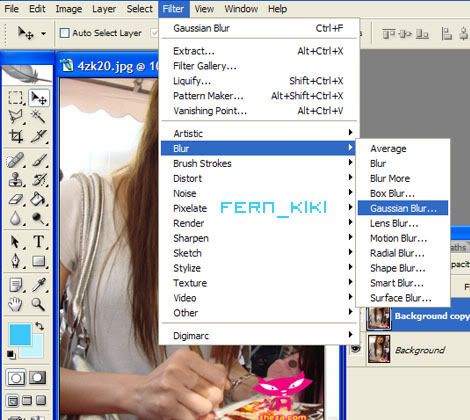Open the tool preset picker arrow
The image size is (470, 420).
tap(43, 33)
